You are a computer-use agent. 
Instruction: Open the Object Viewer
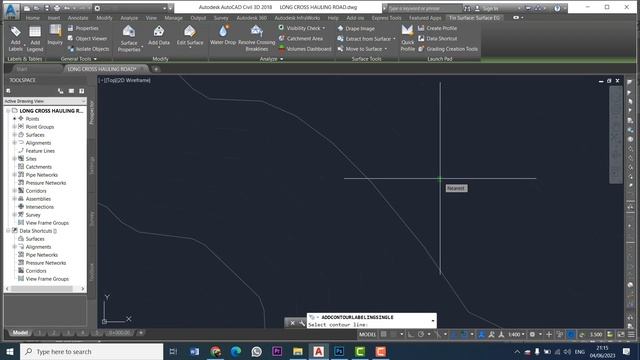click(87, 38)
